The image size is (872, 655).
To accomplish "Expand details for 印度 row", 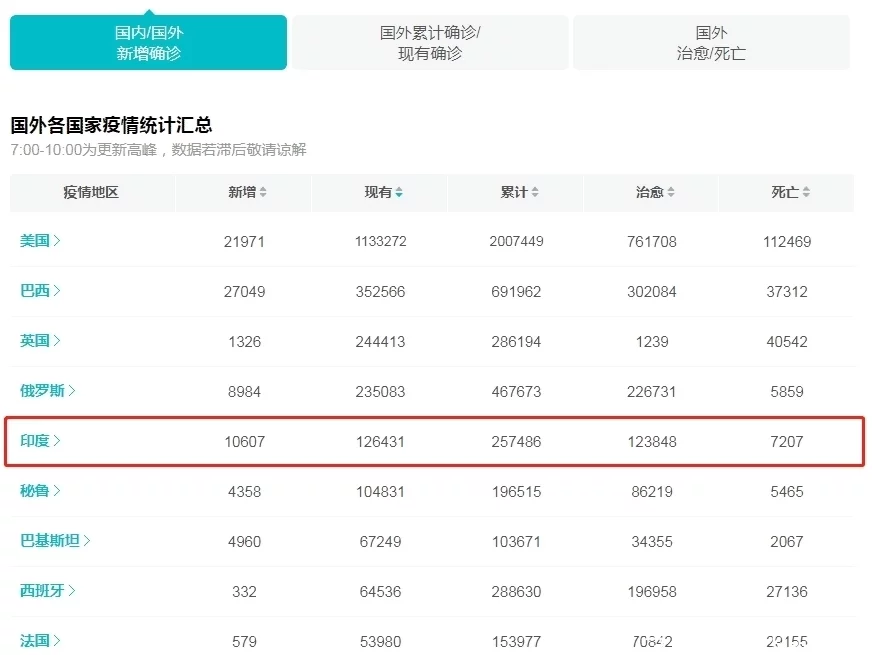I will coord(42,441).
